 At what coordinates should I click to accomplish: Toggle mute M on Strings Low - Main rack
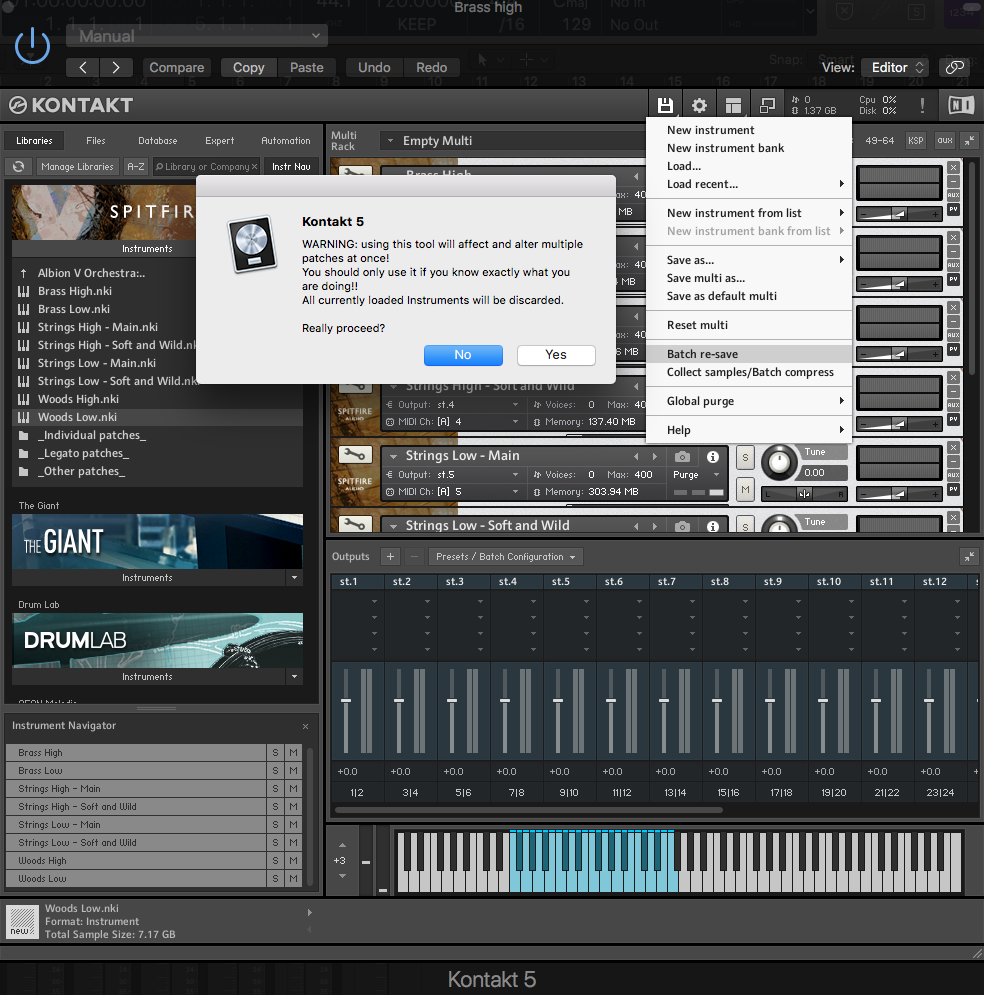pos(745,489)
